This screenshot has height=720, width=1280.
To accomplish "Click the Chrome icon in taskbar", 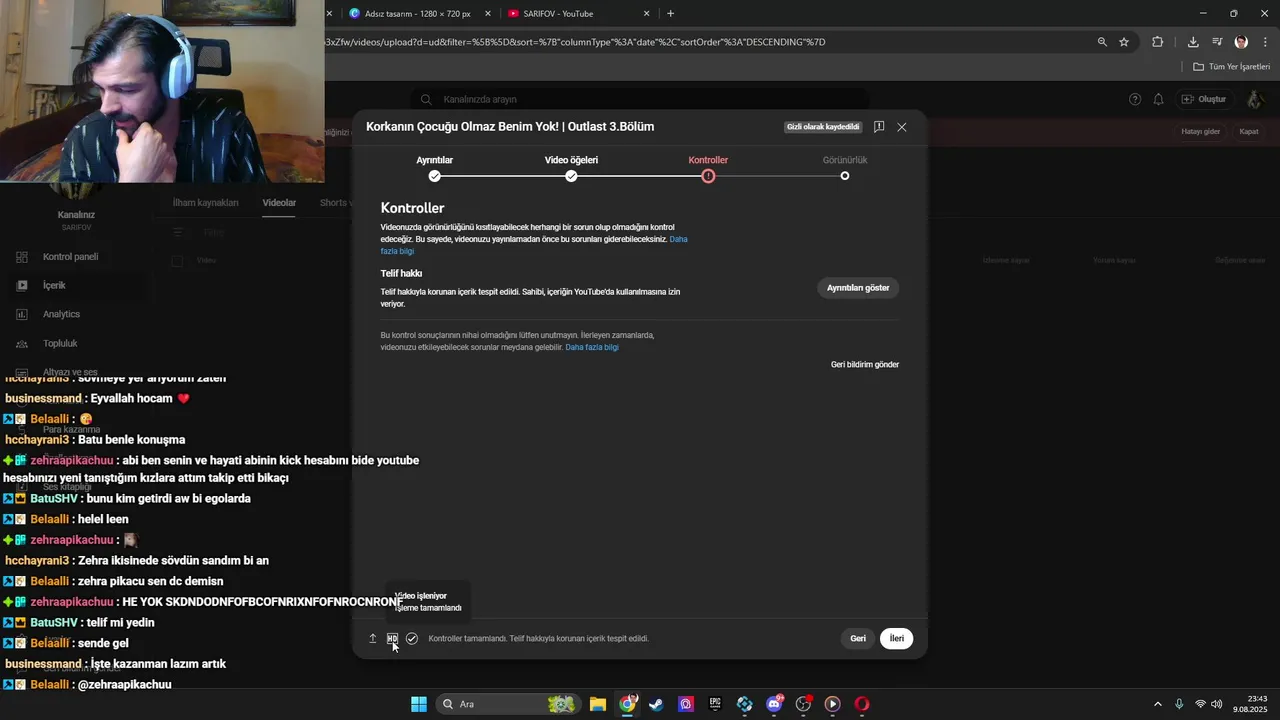I will pyautogui.click(x=627, y=704).
